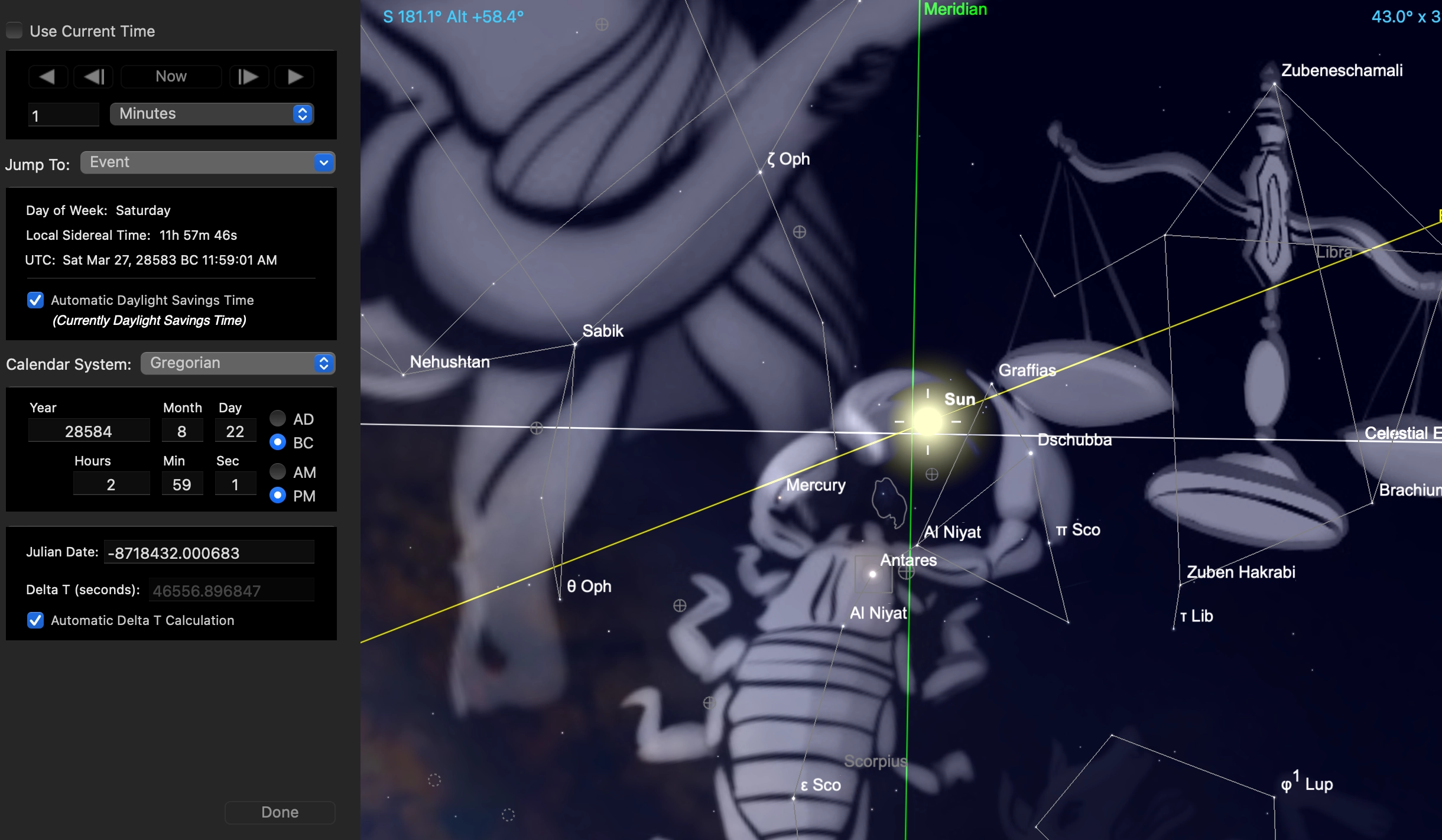Click the run time forward arrow
Viewport: 1442px width, 840px height.
[x=295, y=77]
